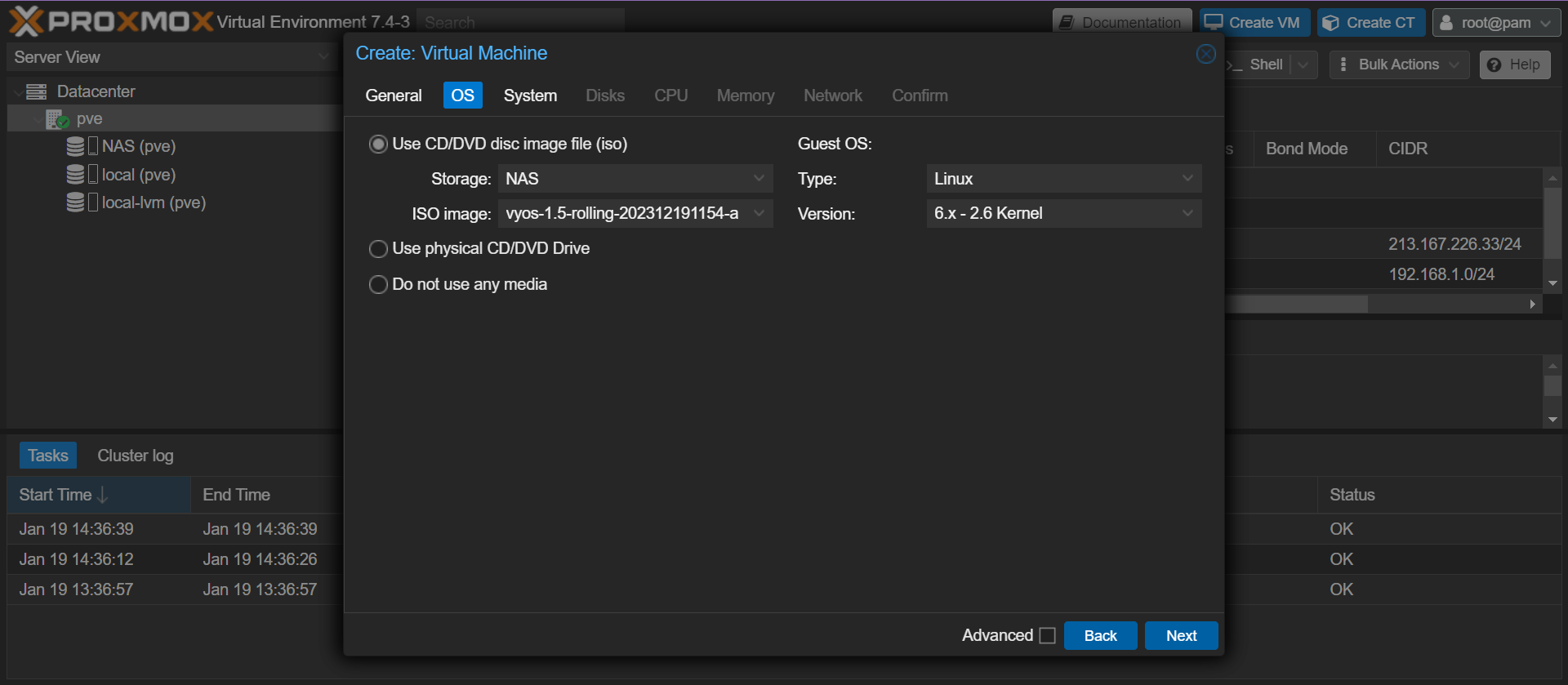Click the root@pam user icon
This screenshot has height=685, width=1568.
tap(1446, 23)
